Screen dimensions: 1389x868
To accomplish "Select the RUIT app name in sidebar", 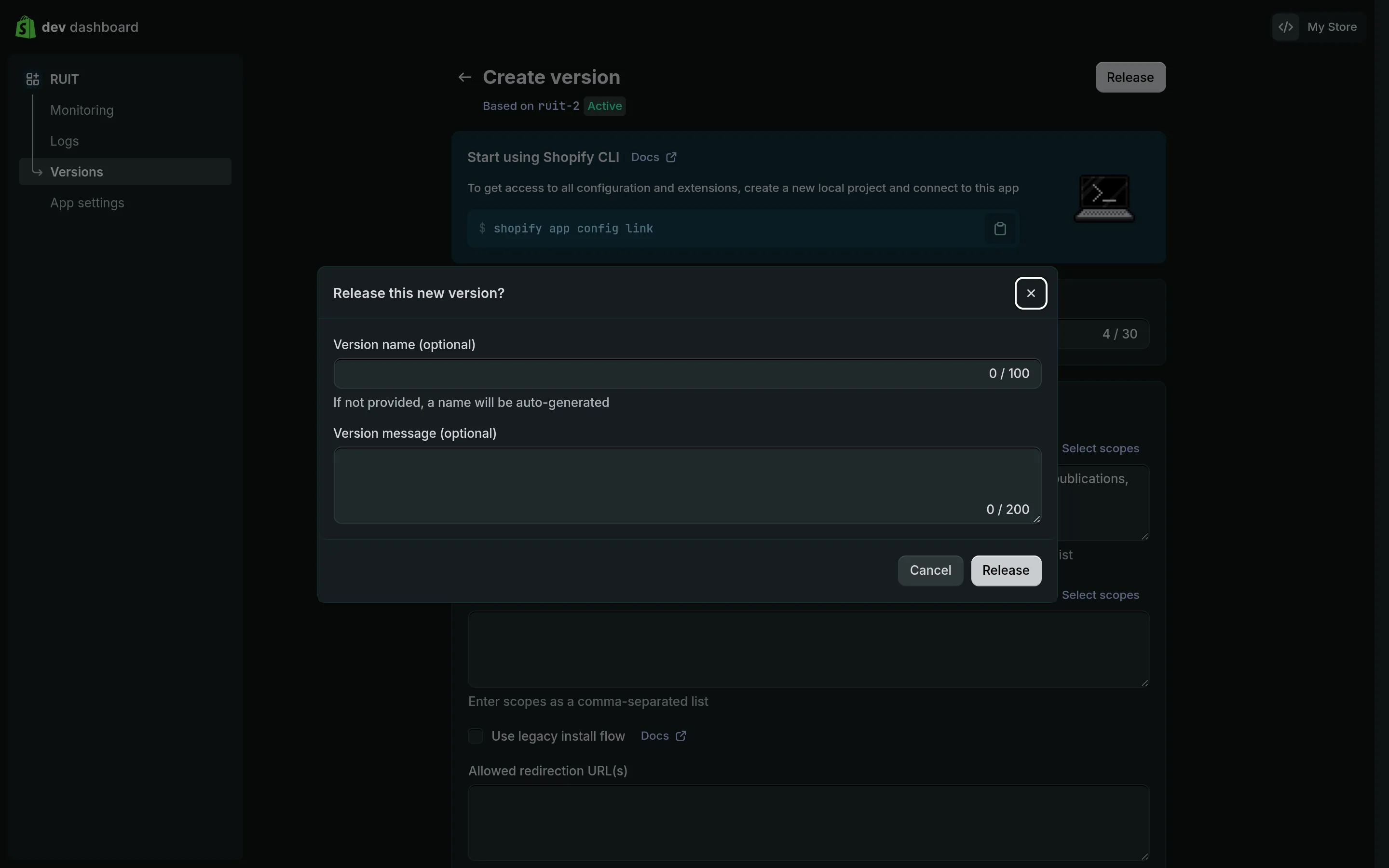I will tap(64, 79).
